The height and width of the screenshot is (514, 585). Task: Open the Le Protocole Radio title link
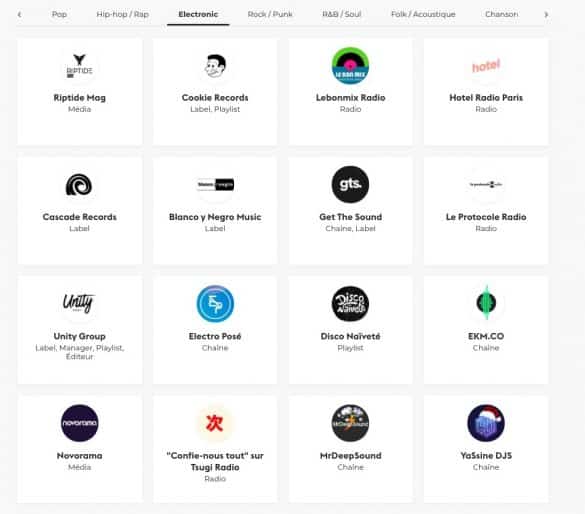tap(486, 217)
